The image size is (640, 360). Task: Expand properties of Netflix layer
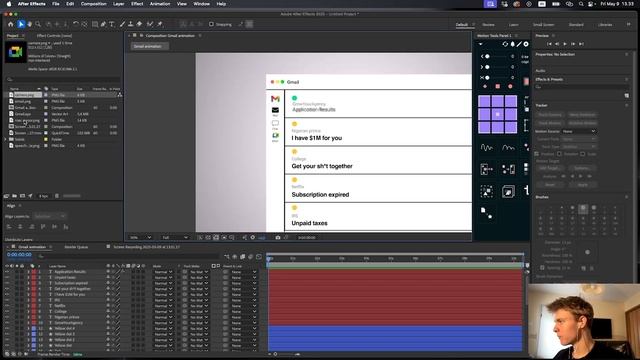29,306
